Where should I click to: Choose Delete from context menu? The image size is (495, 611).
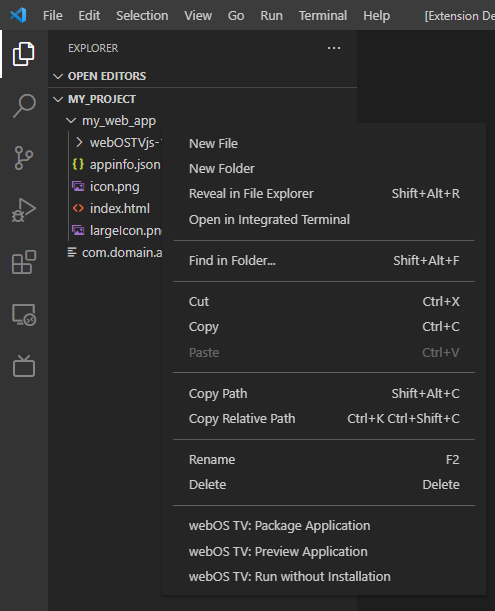point(324,485)
